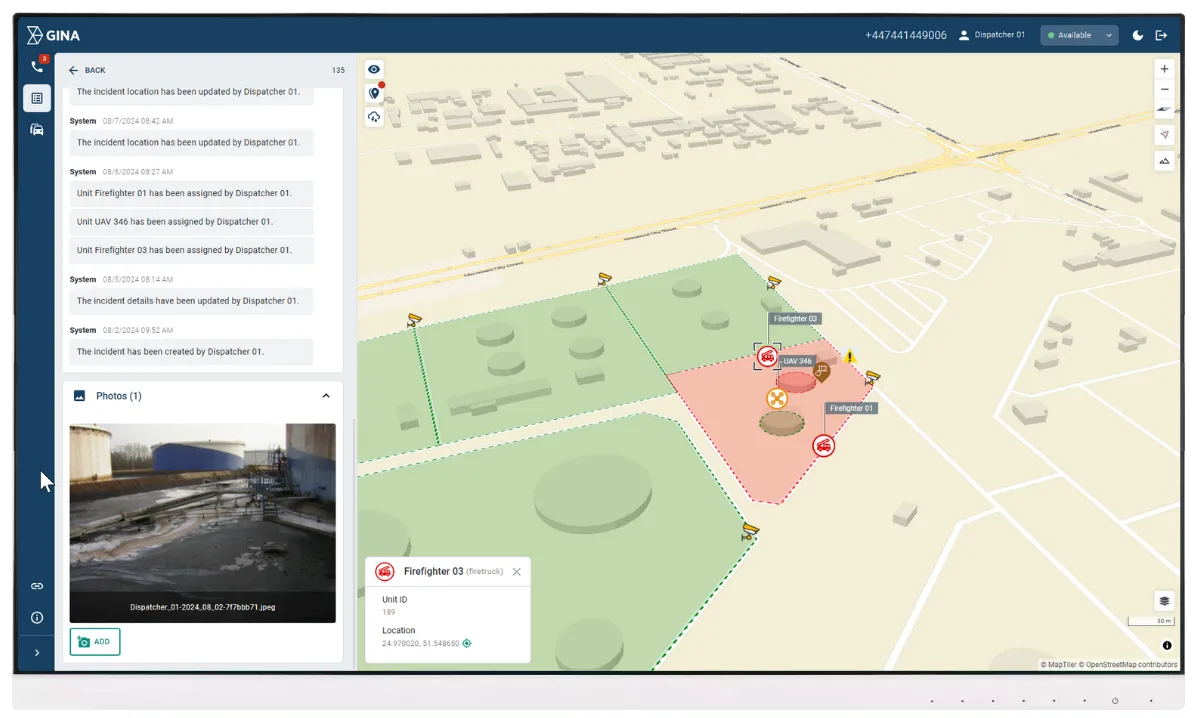Open the phone calls panel in sidebar
This screenshot has height=718, width=1200.
[x=37, y=67]
